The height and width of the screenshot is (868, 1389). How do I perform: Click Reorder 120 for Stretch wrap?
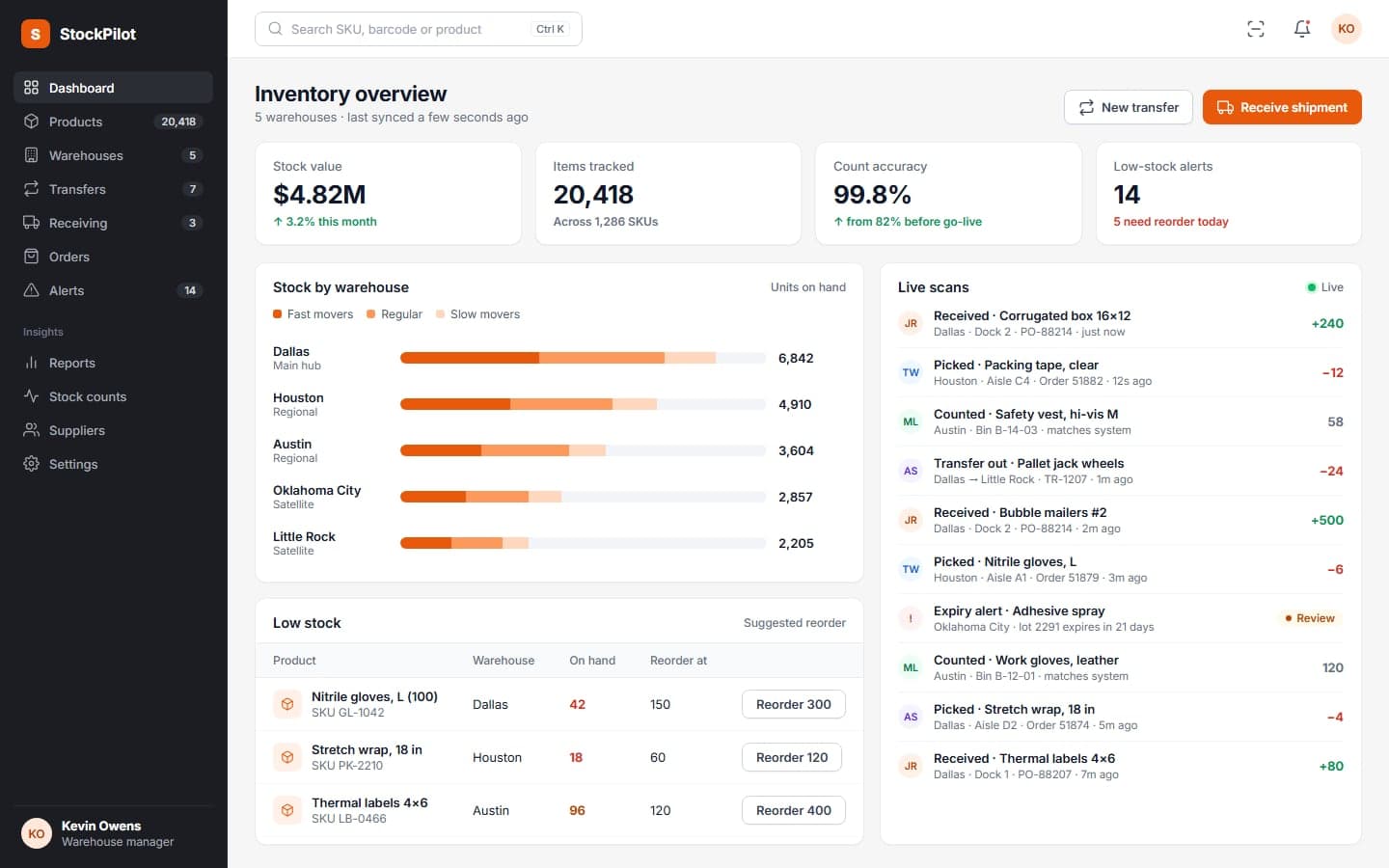point(792,757)
